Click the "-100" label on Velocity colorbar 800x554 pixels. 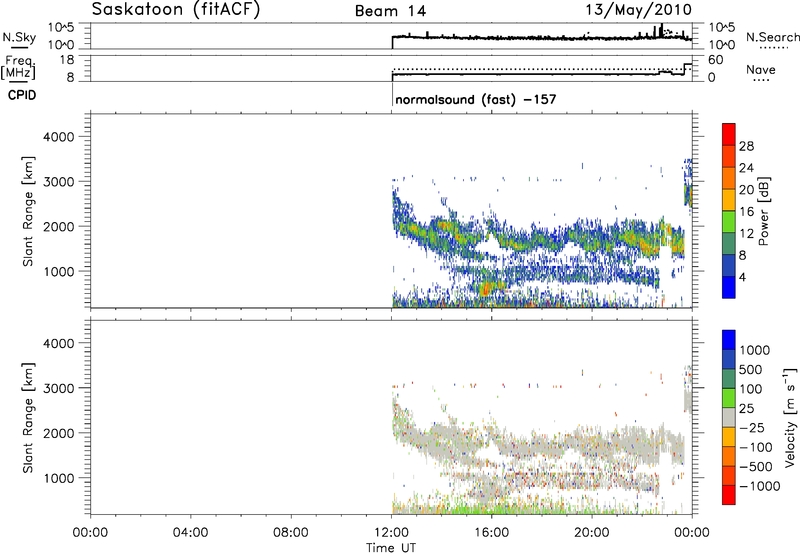click(x=755, y=447)
